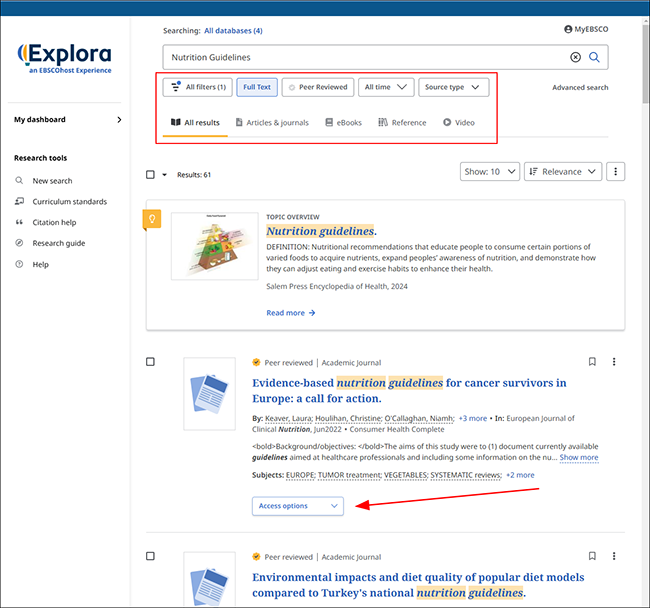
Task: Click Read more on topic overview
Action: (x=291, y=313)
